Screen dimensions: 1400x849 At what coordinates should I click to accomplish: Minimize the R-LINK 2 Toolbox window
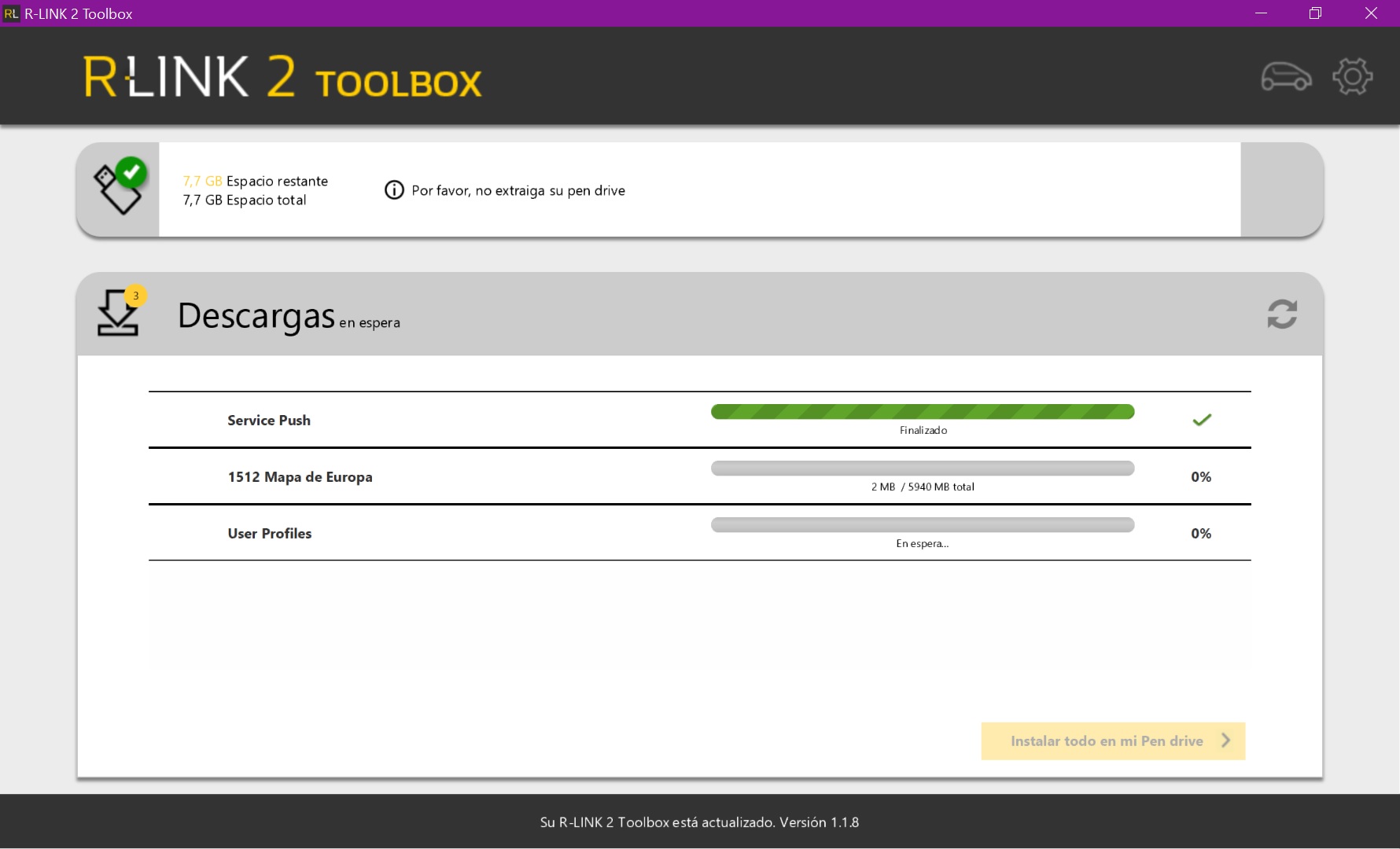[x=1261, y=13]
